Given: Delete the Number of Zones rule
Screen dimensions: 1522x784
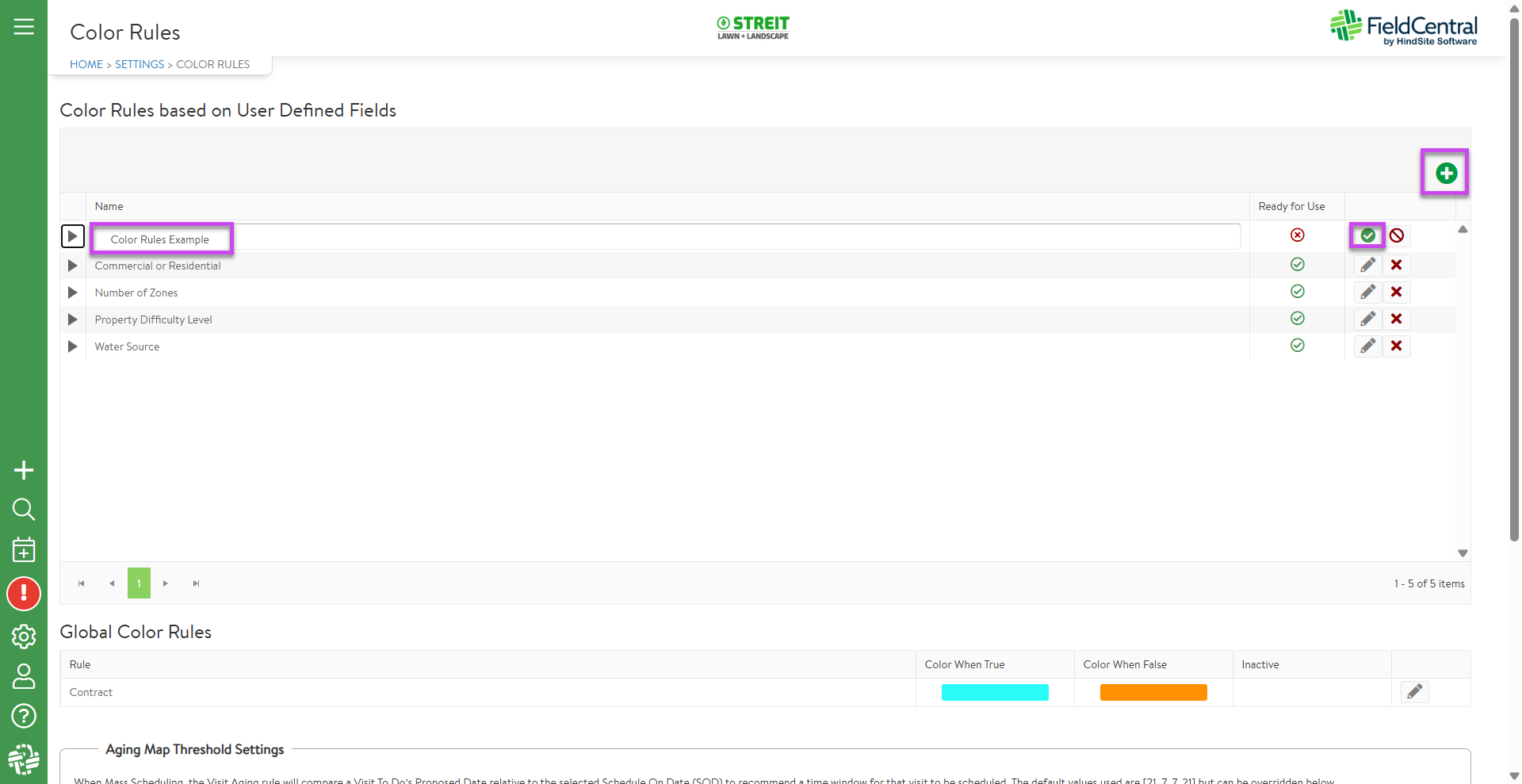Looking at the screenshot, I should click(x=1397, y=292).
